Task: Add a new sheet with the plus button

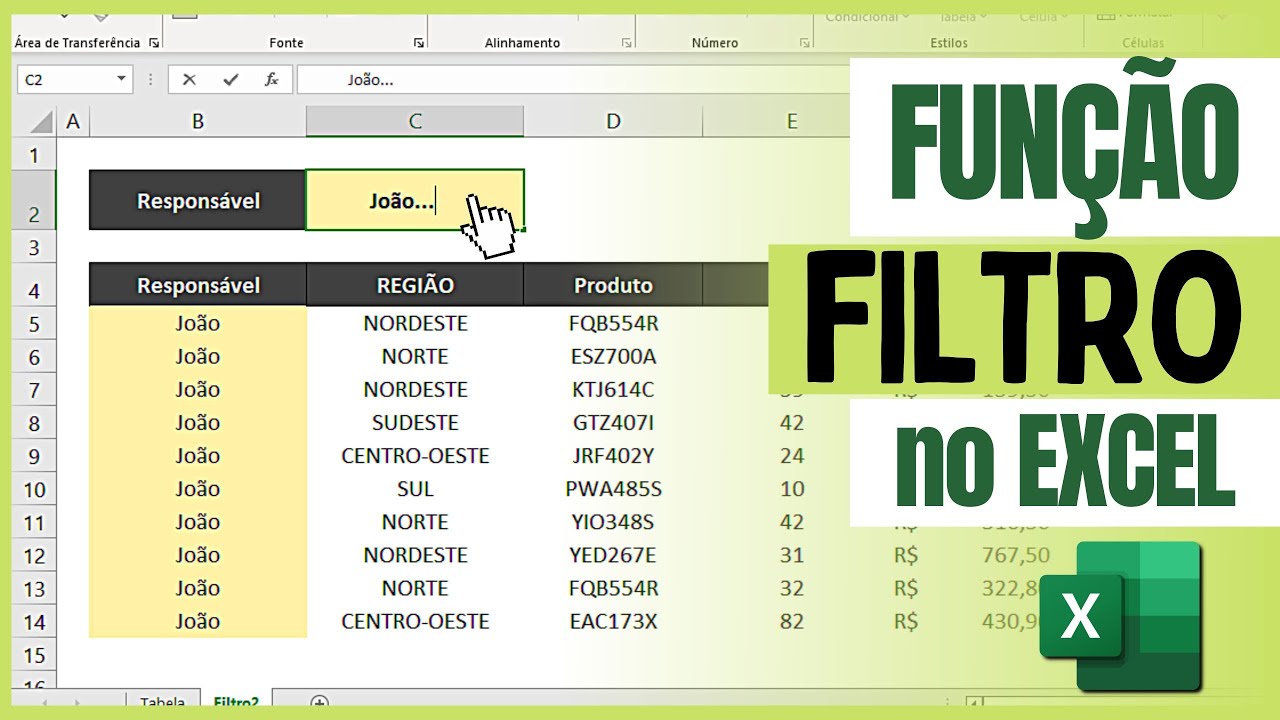Action: [x=319, y=702]
